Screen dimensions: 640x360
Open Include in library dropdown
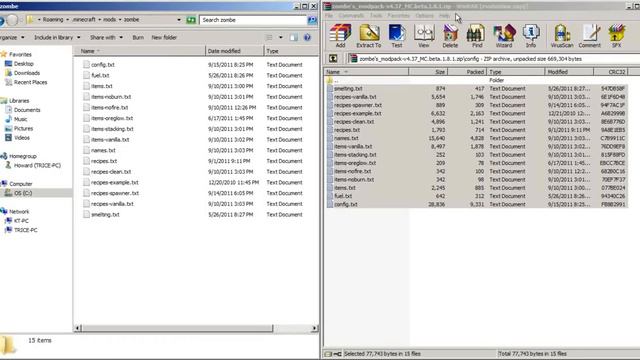(57, 38)
